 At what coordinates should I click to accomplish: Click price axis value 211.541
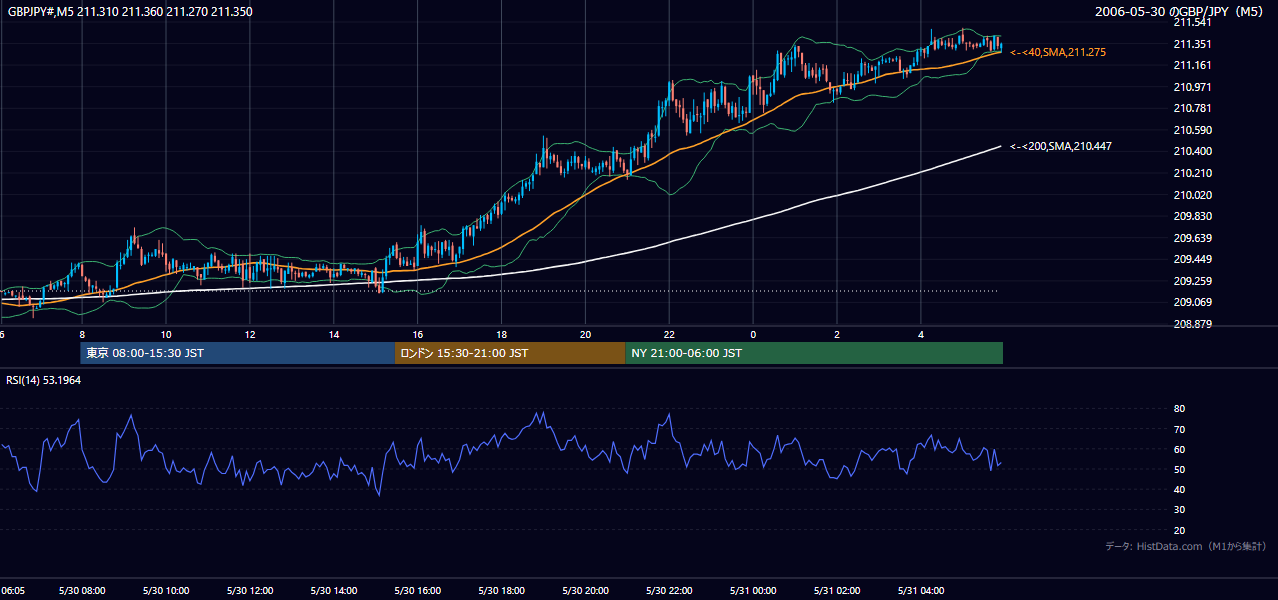pos(1191,22)
